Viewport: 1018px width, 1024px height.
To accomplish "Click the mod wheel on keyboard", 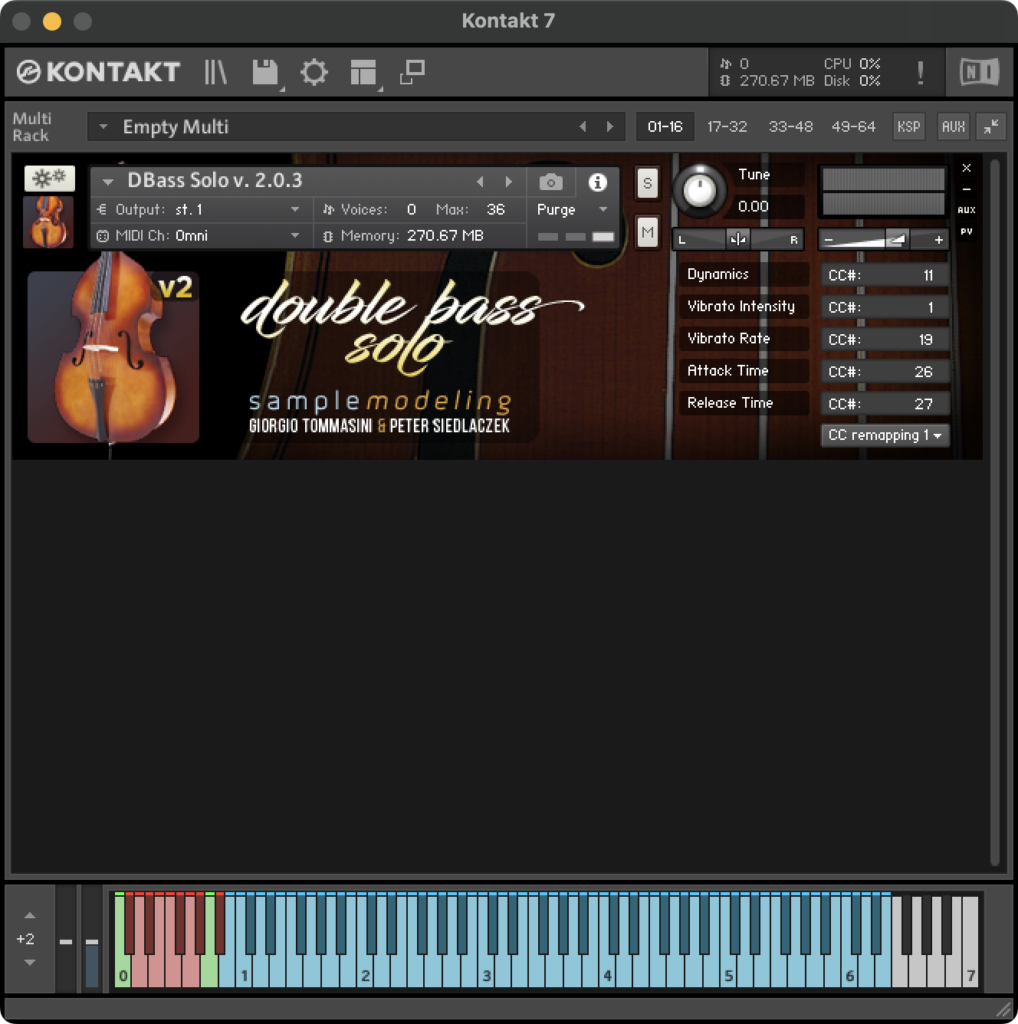I will tap(92, 940).
